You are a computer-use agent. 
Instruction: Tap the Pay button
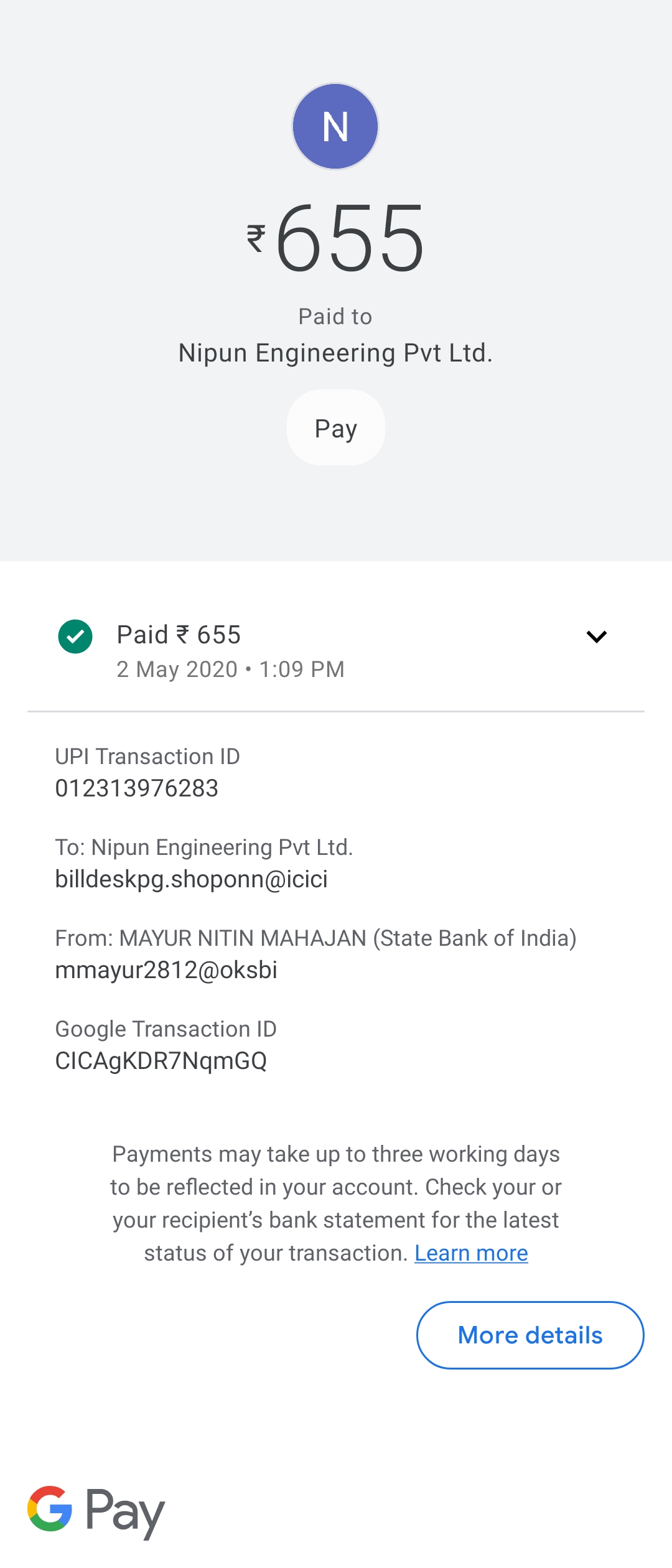pos(336,427)
